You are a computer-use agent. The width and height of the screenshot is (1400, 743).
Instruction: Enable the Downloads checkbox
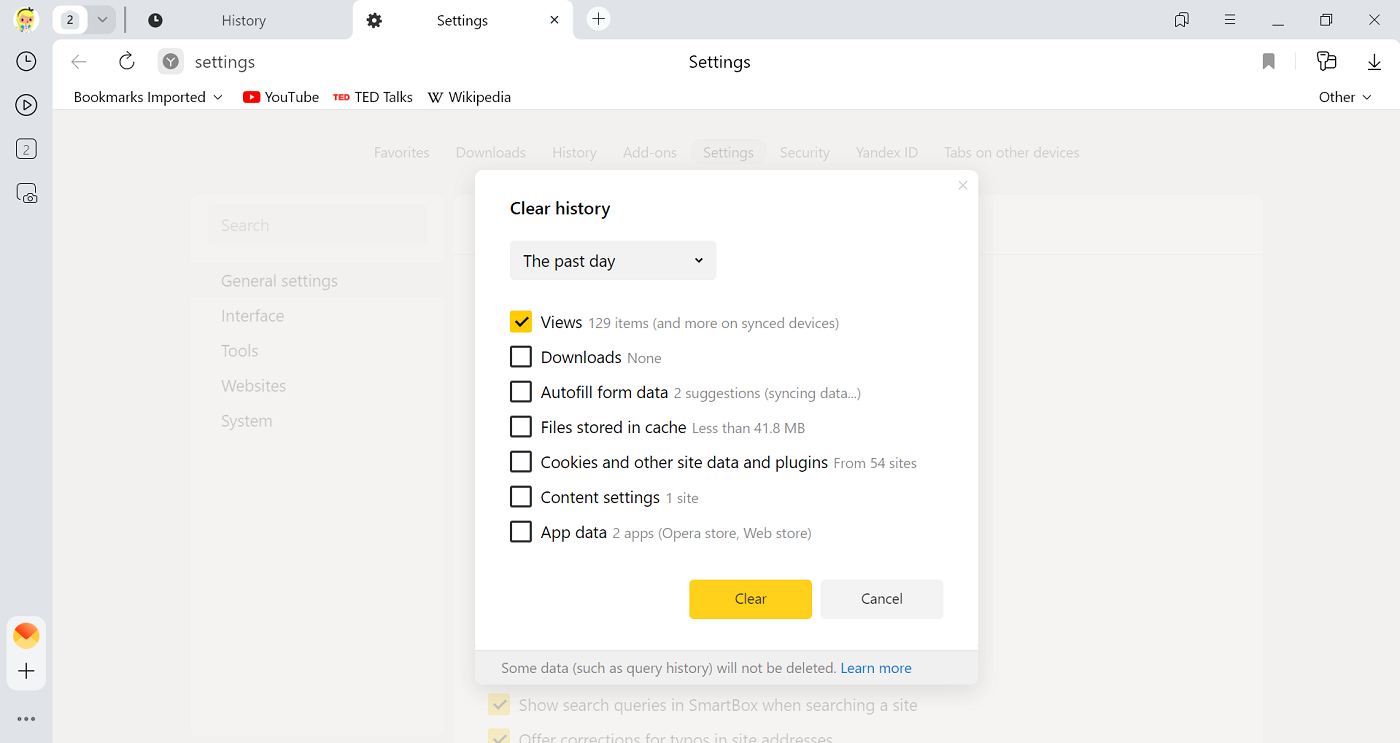tap(521, 357)
